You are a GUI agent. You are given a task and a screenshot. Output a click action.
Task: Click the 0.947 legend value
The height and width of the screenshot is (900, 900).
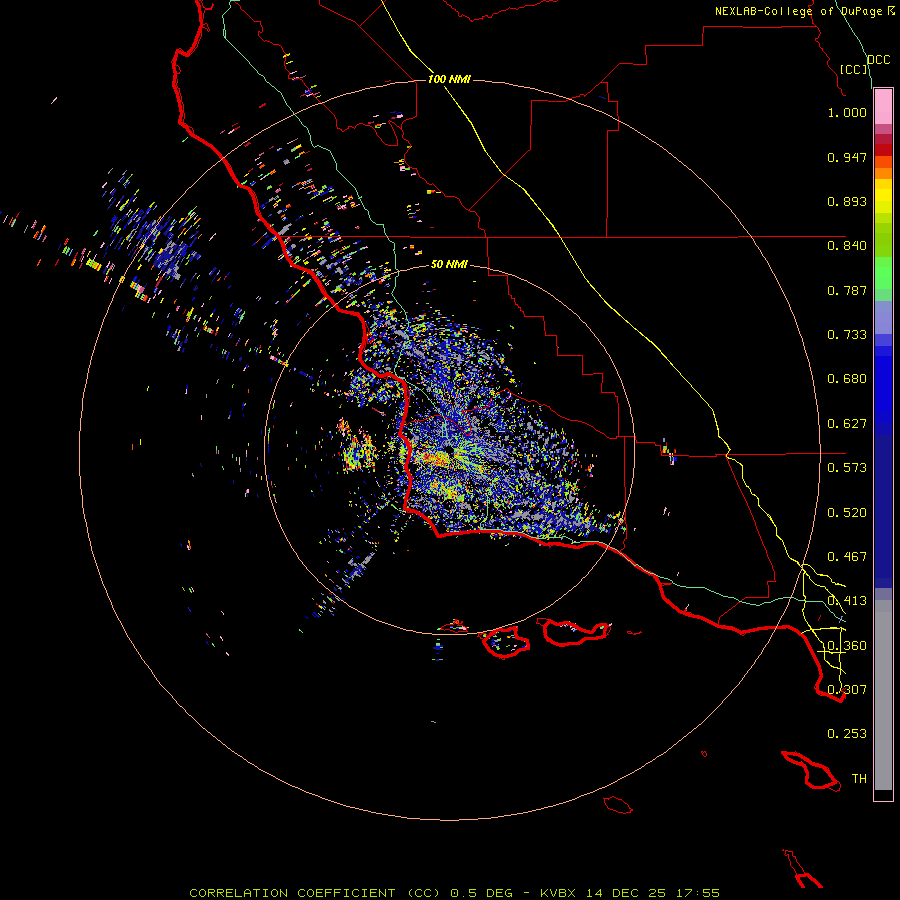847,157
